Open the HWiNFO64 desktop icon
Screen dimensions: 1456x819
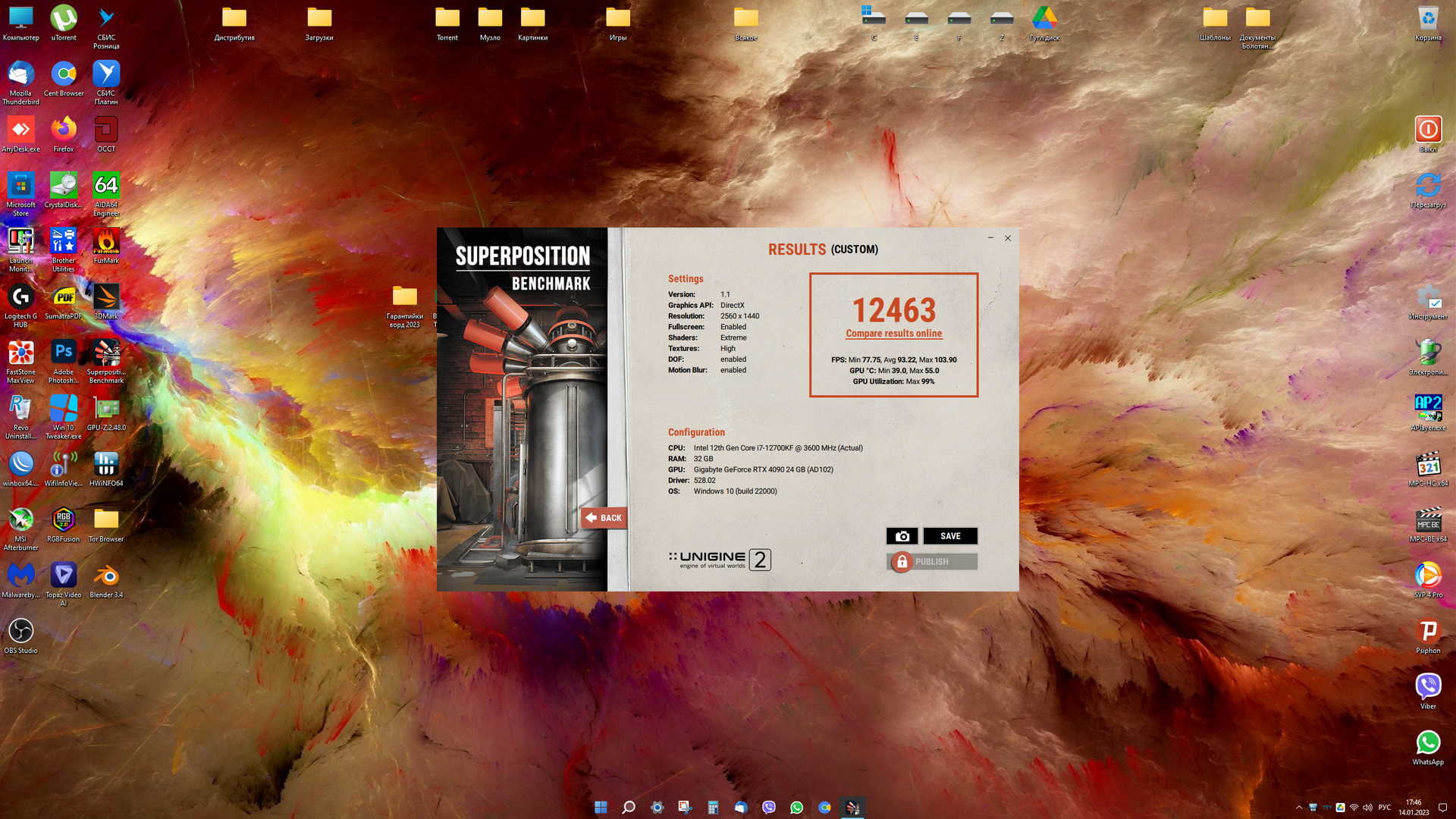(x=106, y=465)
